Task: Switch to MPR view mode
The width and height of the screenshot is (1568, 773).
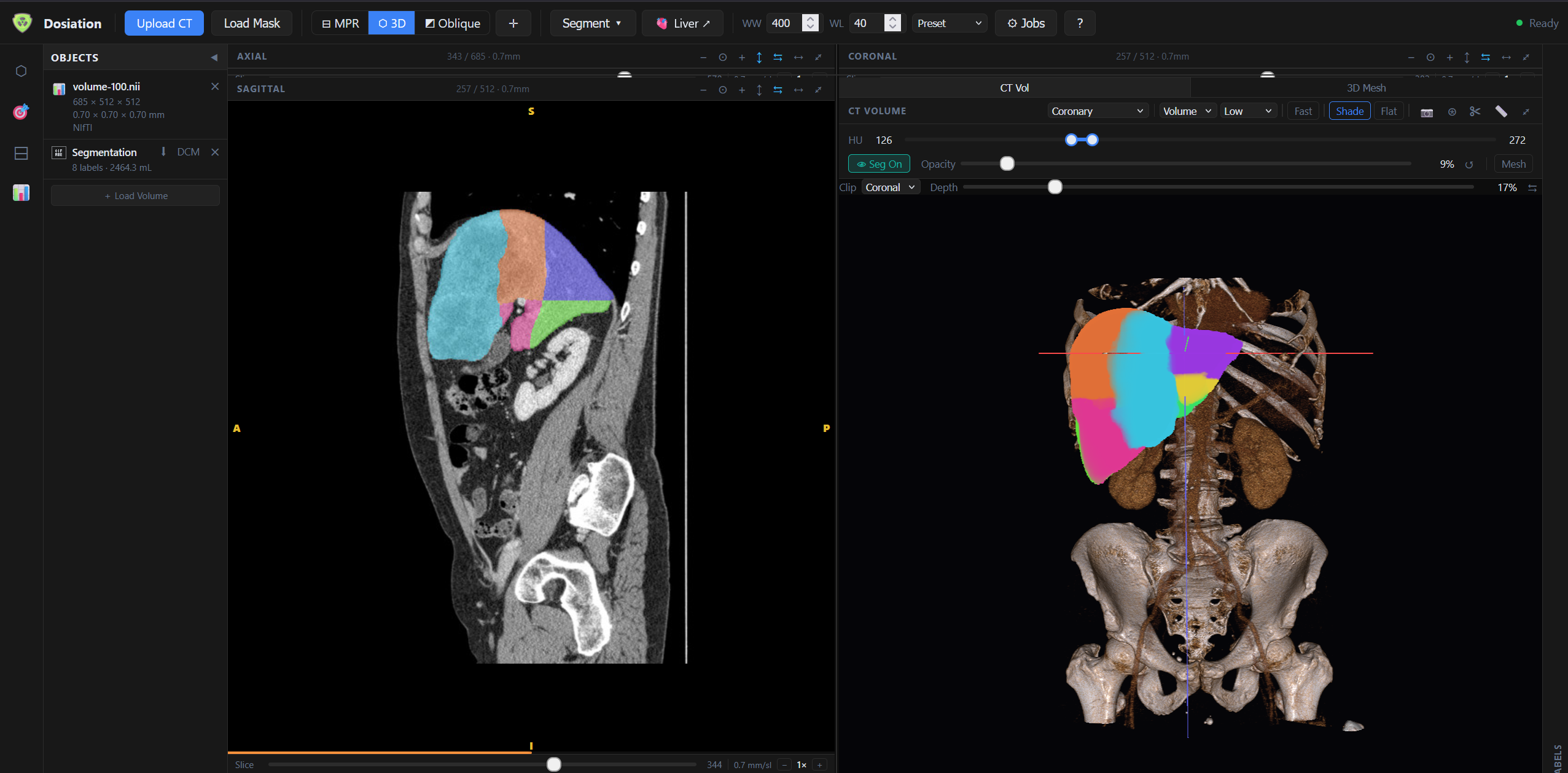Action: [340, 23]
